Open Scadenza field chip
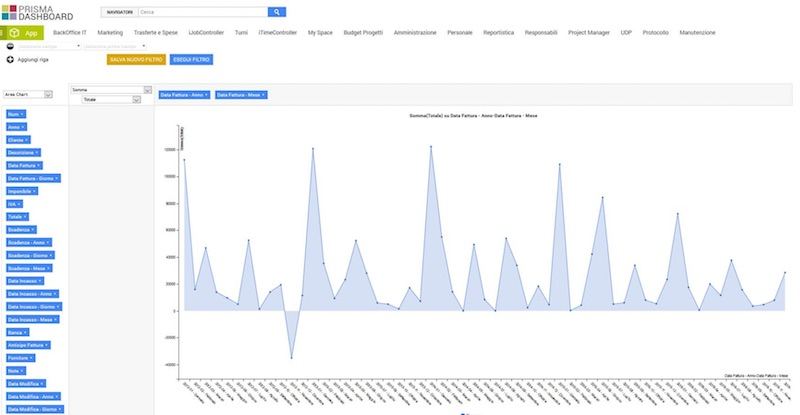Viewport: 800px width, 415px height. [21, 230]
